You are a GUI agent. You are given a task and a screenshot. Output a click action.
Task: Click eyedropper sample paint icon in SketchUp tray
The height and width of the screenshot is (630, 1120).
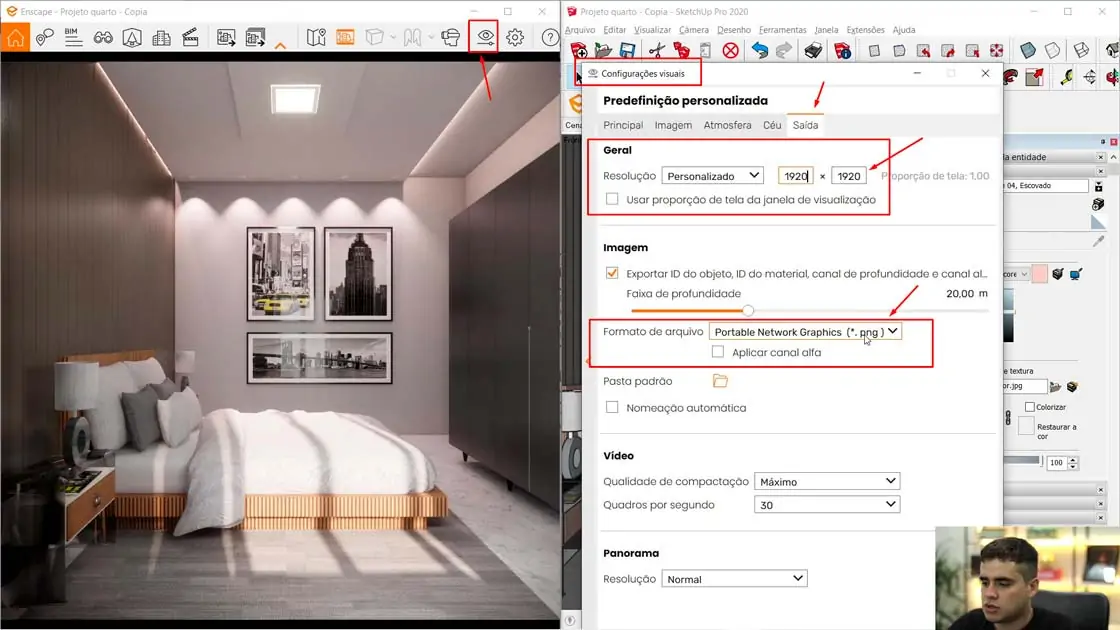(x=1099, y=241)
